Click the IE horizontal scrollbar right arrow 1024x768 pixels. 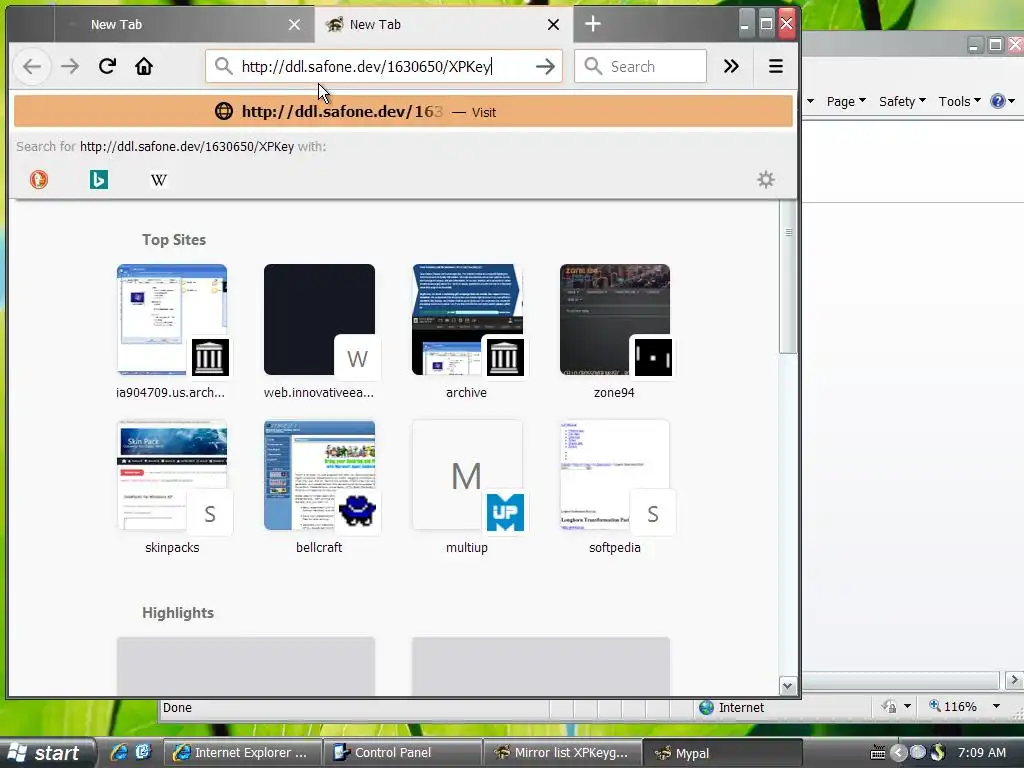coord(1014,680)
